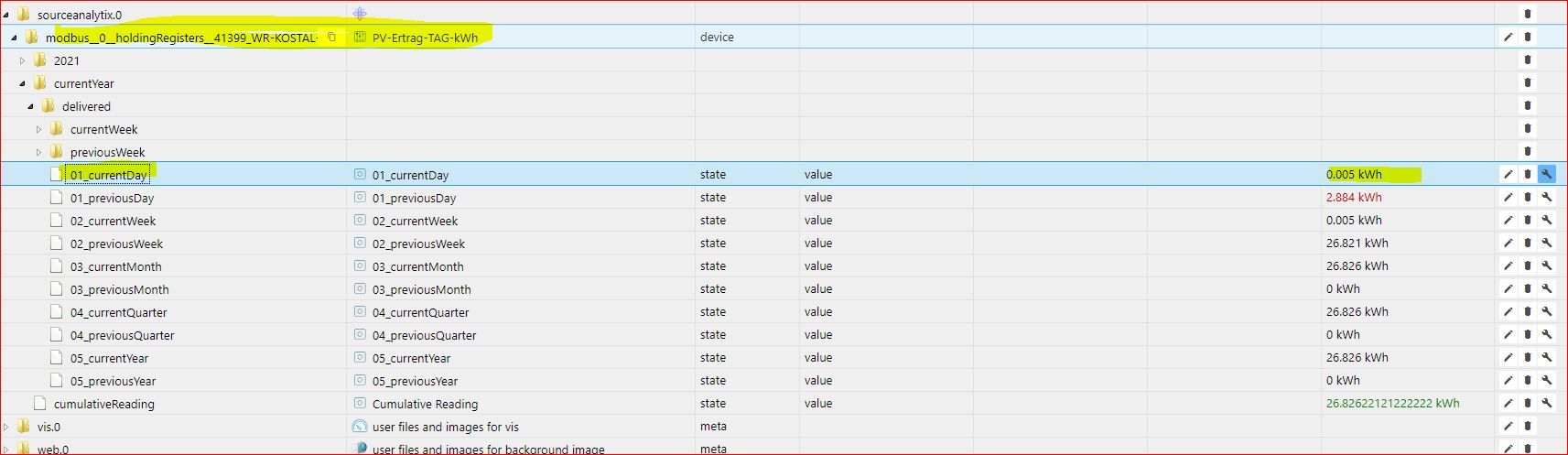Image resolution: width=1568 pixels, height=455 pixels.
Task: Delete the 05_previousYear state
Action: point(1527,380)
